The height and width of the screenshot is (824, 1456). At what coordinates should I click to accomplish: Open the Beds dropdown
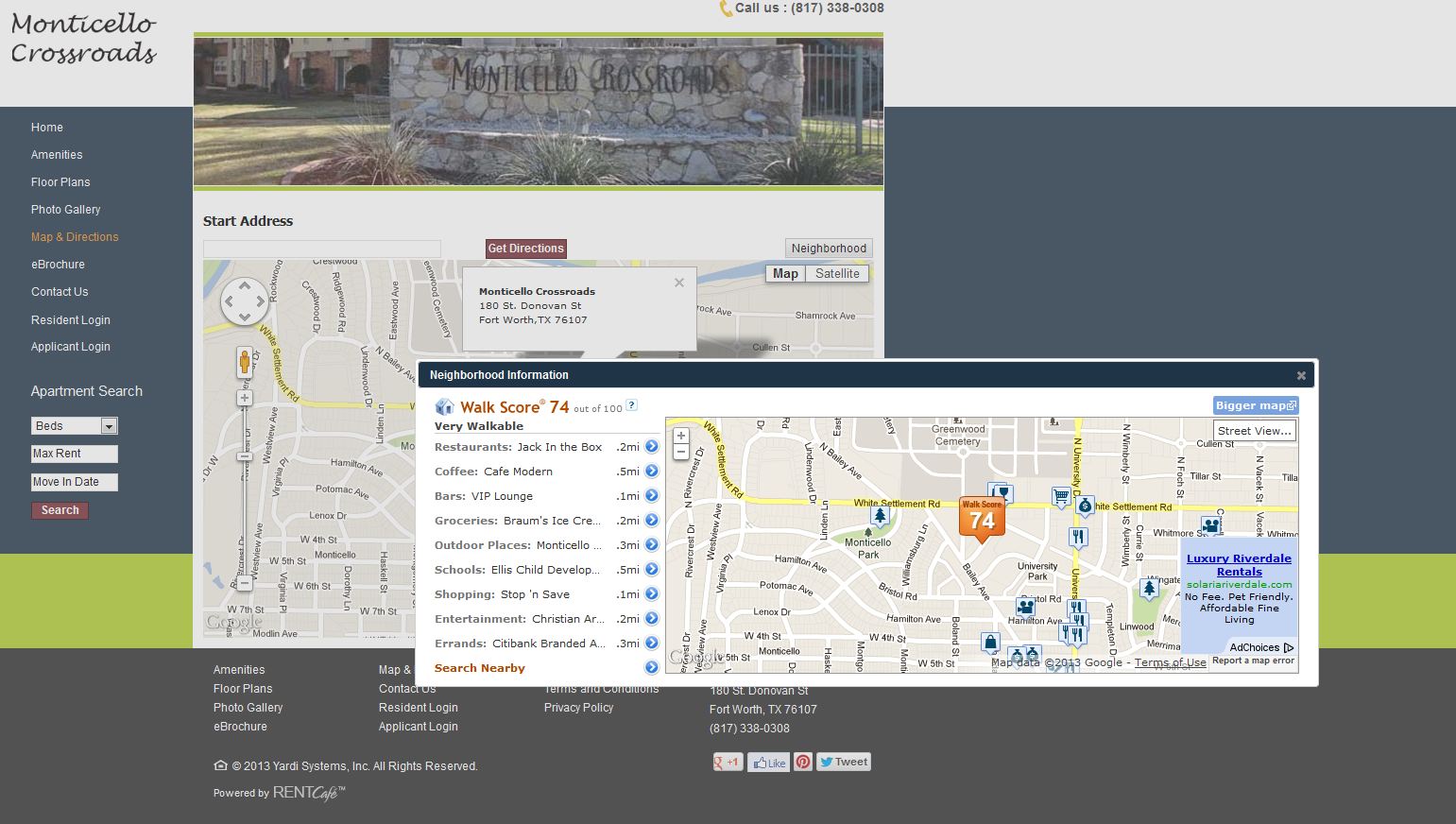click(x=75, y=426)
